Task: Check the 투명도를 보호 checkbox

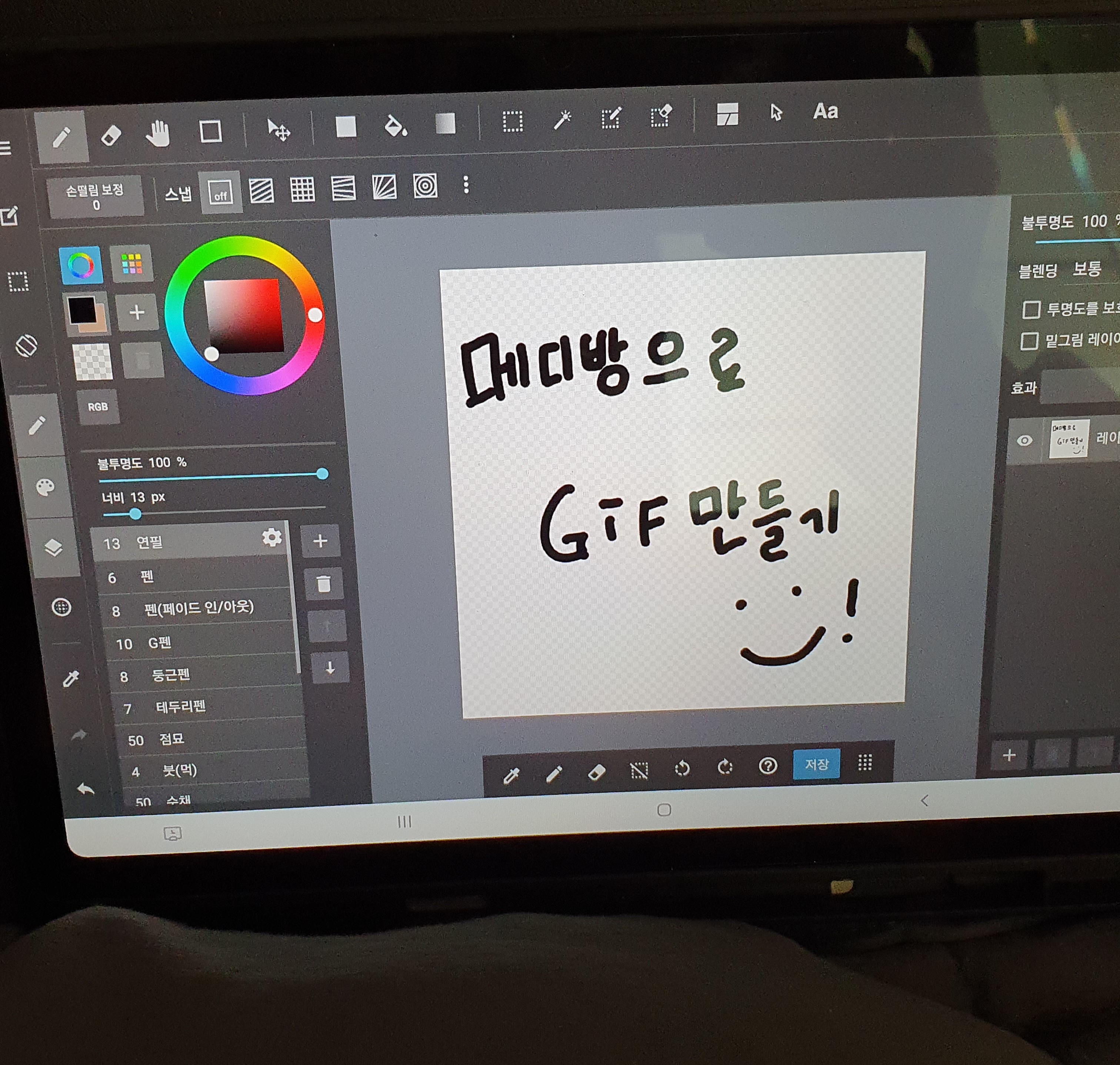Action: click(1031, 309)
